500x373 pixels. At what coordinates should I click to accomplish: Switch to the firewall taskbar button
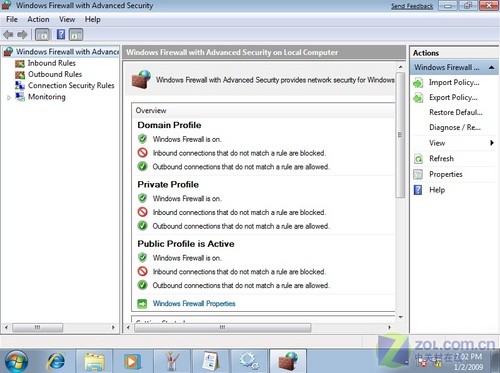[x=288, y=361]
